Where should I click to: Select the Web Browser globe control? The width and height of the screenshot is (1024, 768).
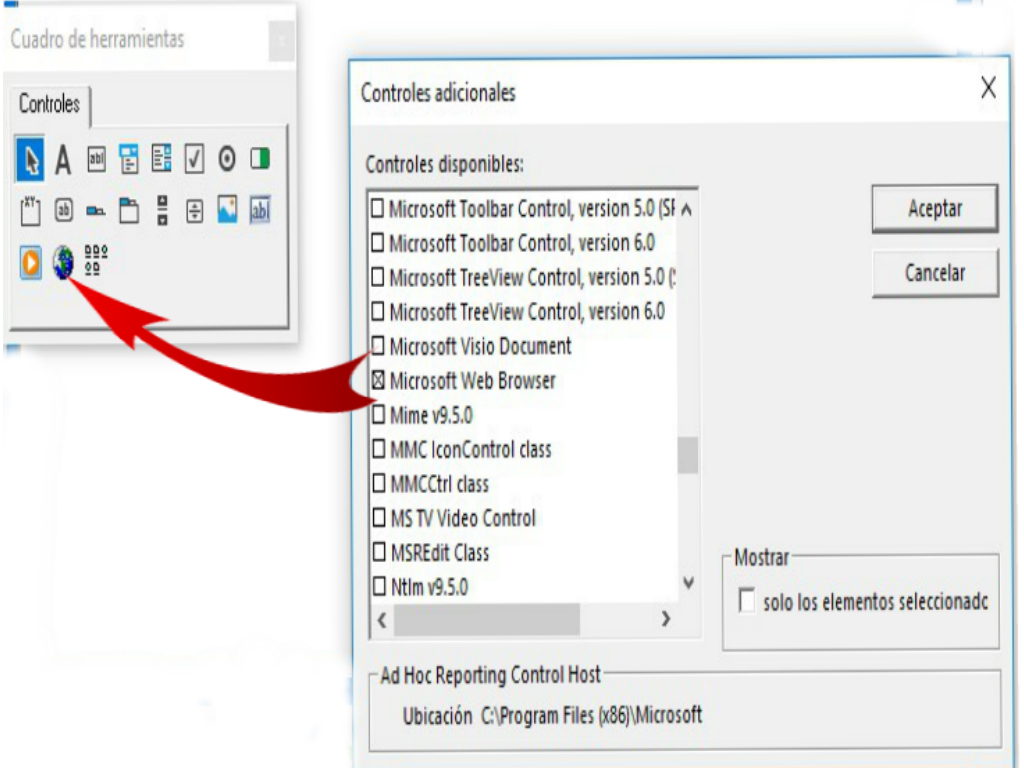(x=63, y=262)
